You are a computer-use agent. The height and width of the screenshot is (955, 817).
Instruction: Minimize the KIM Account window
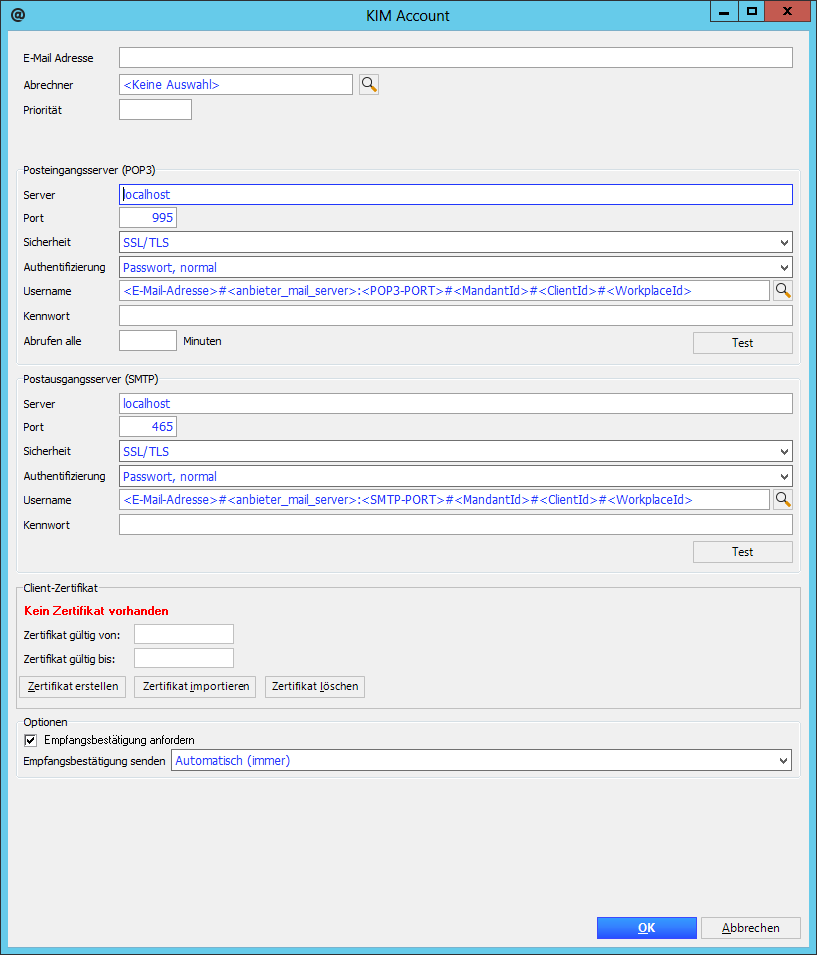click(724, 12)
